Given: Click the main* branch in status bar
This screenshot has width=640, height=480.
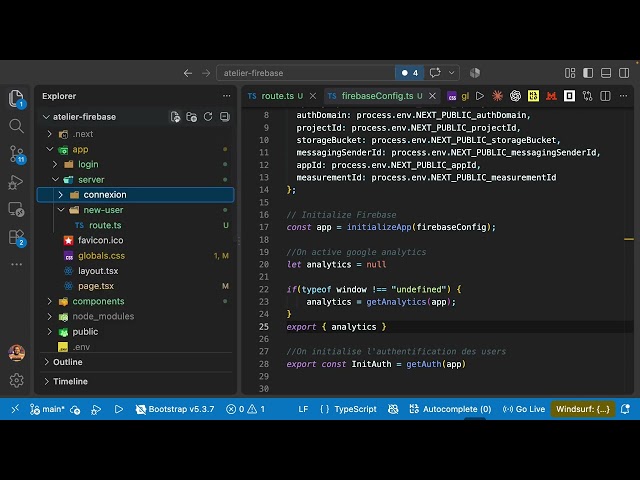Looking at the screenshot, I should [x=47, y=409].
